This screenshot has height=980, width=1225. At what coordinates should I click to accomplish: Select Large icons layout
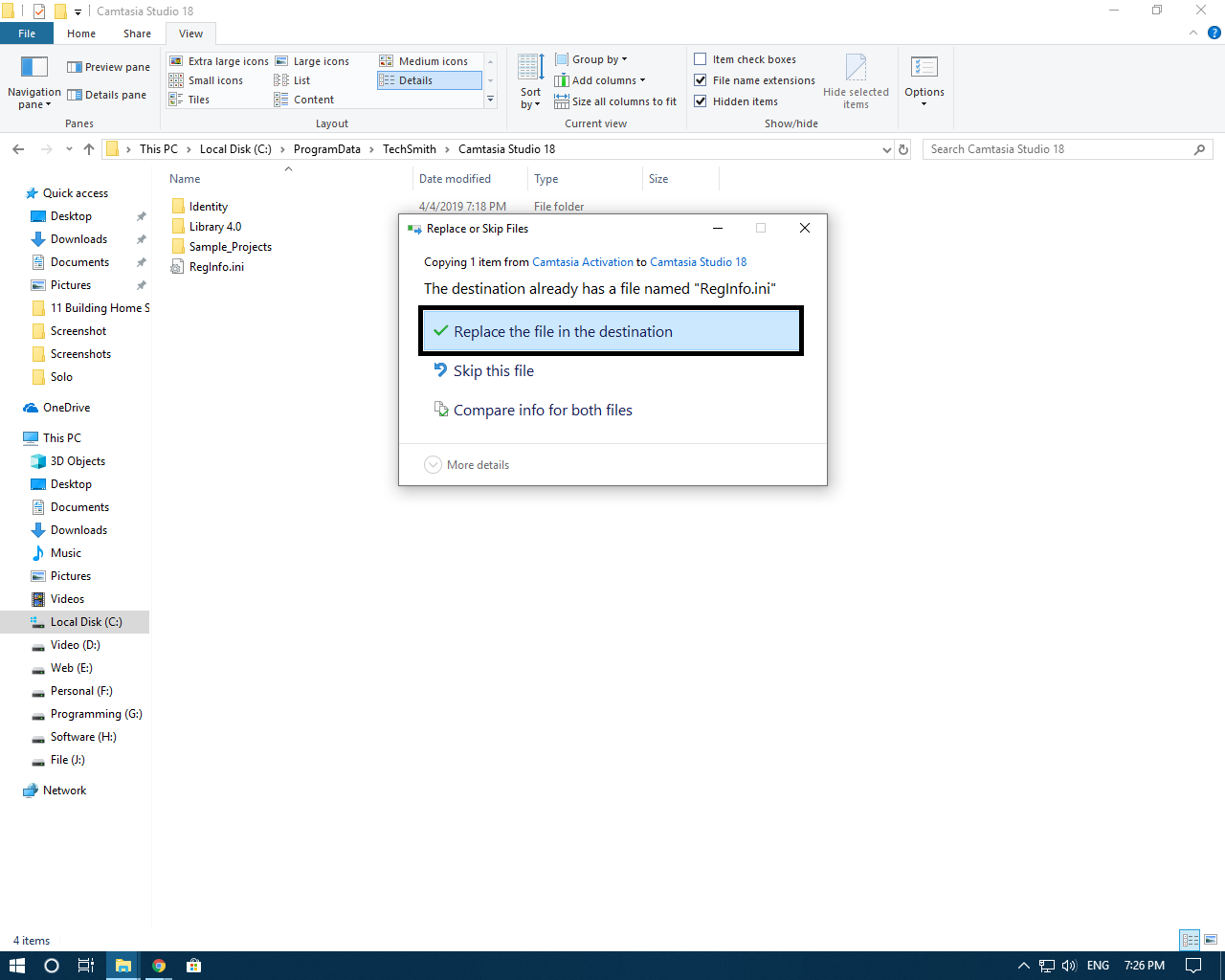[x=313, y=61]
